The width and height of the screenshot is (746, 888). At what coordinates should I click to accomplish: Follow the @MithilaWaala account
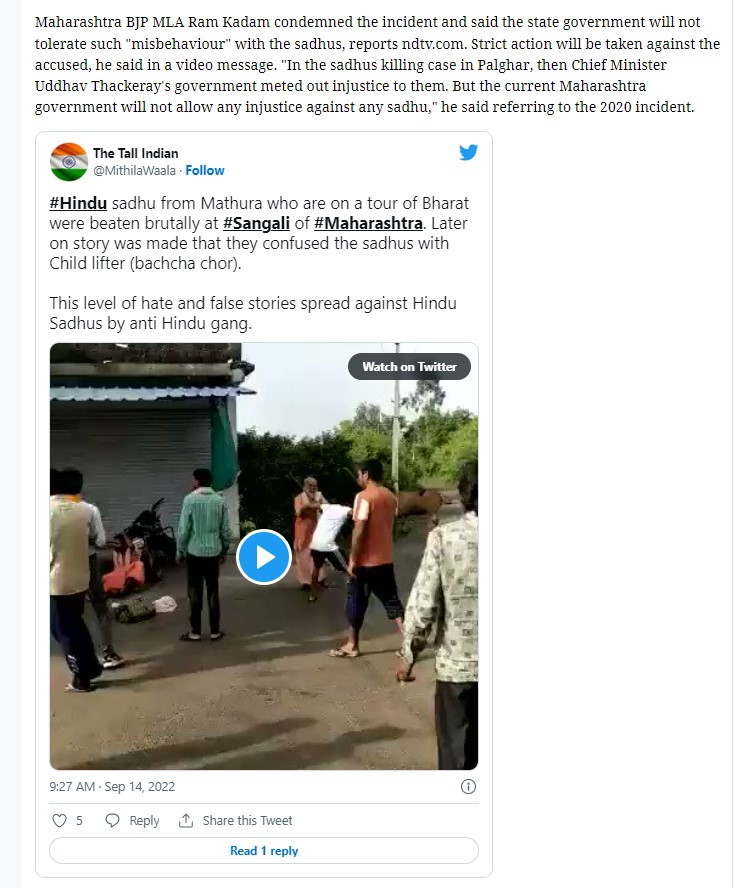tap(205, 170)
